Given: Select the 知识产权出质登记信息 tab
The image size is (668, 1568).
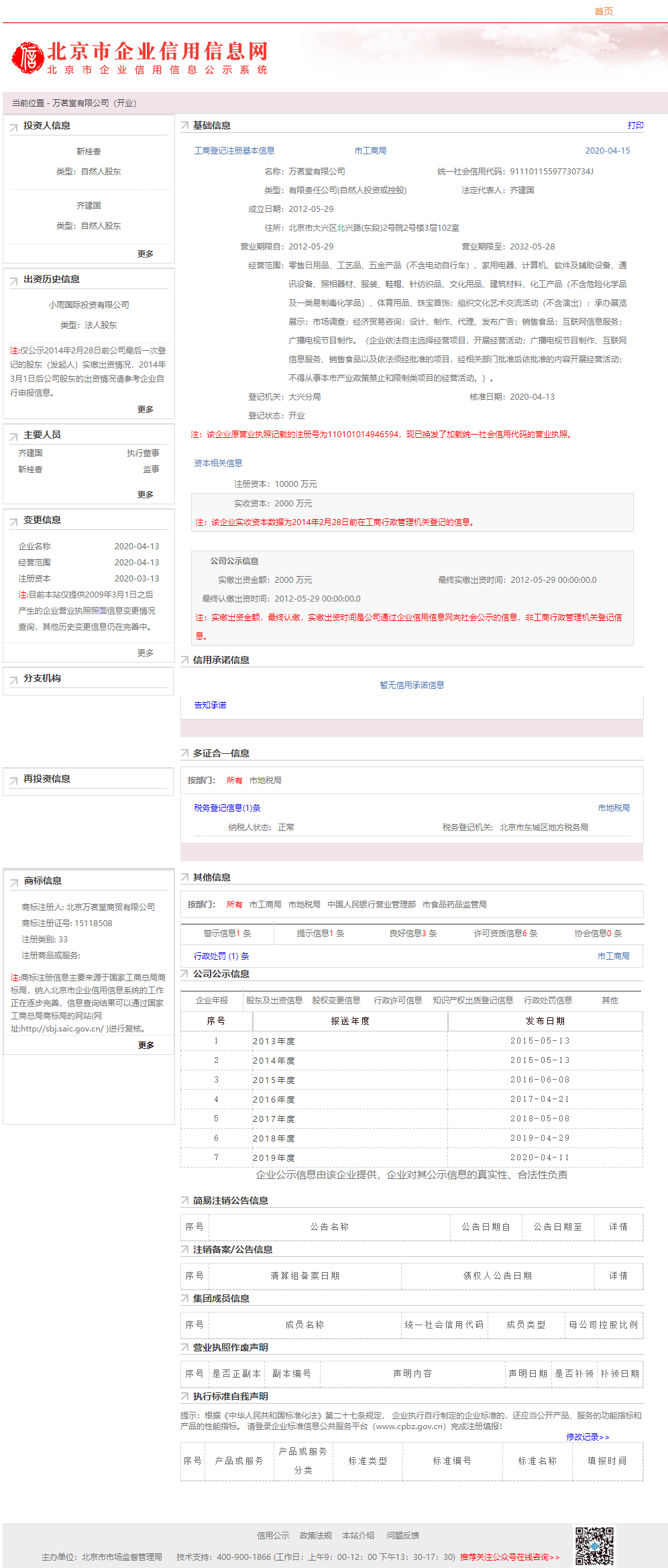Looking at the screenshot, I should [x=473, y=1001].
